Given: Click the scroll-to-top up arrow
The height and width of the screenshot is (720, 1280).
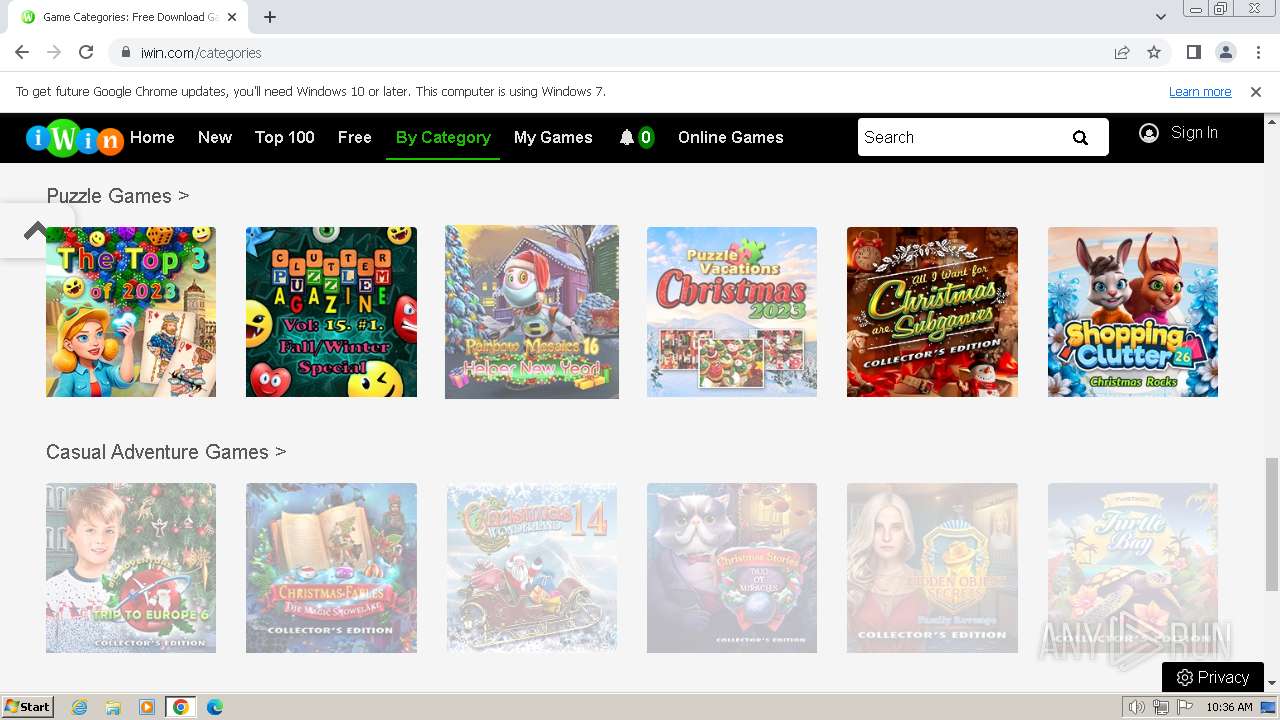Looking at the screenshot, I should pos(36,231).
